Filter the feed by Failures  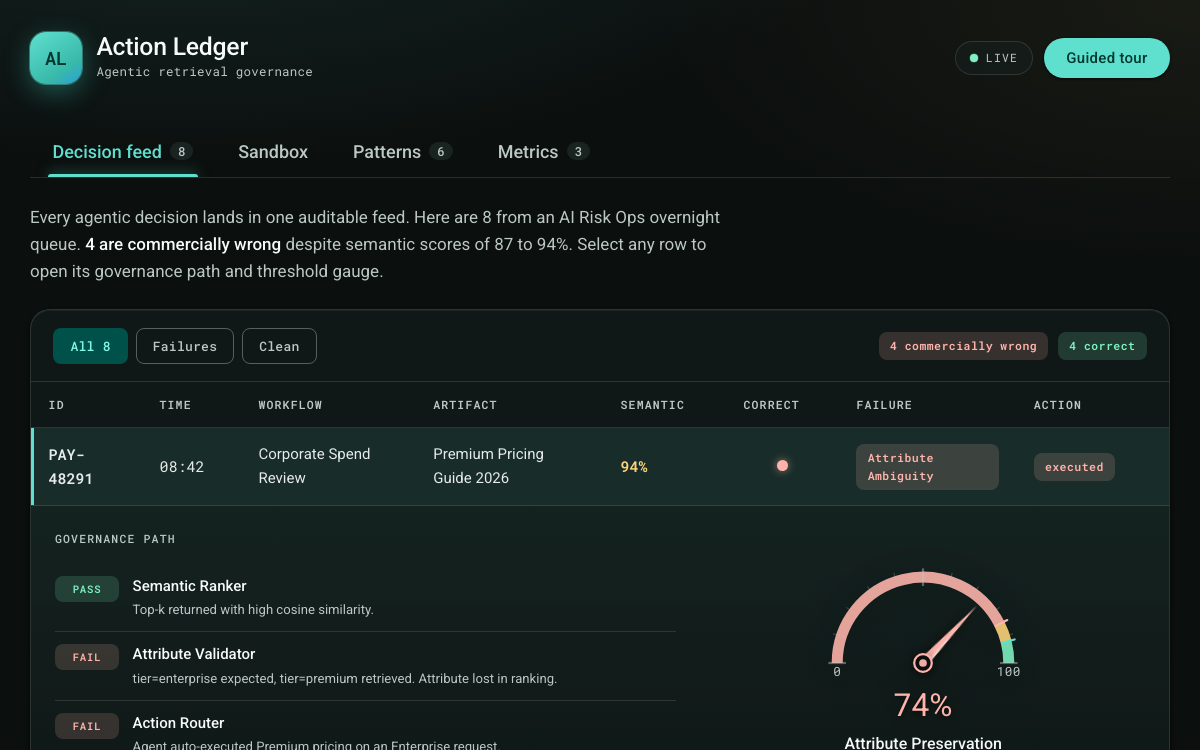(x=185, y=346)
